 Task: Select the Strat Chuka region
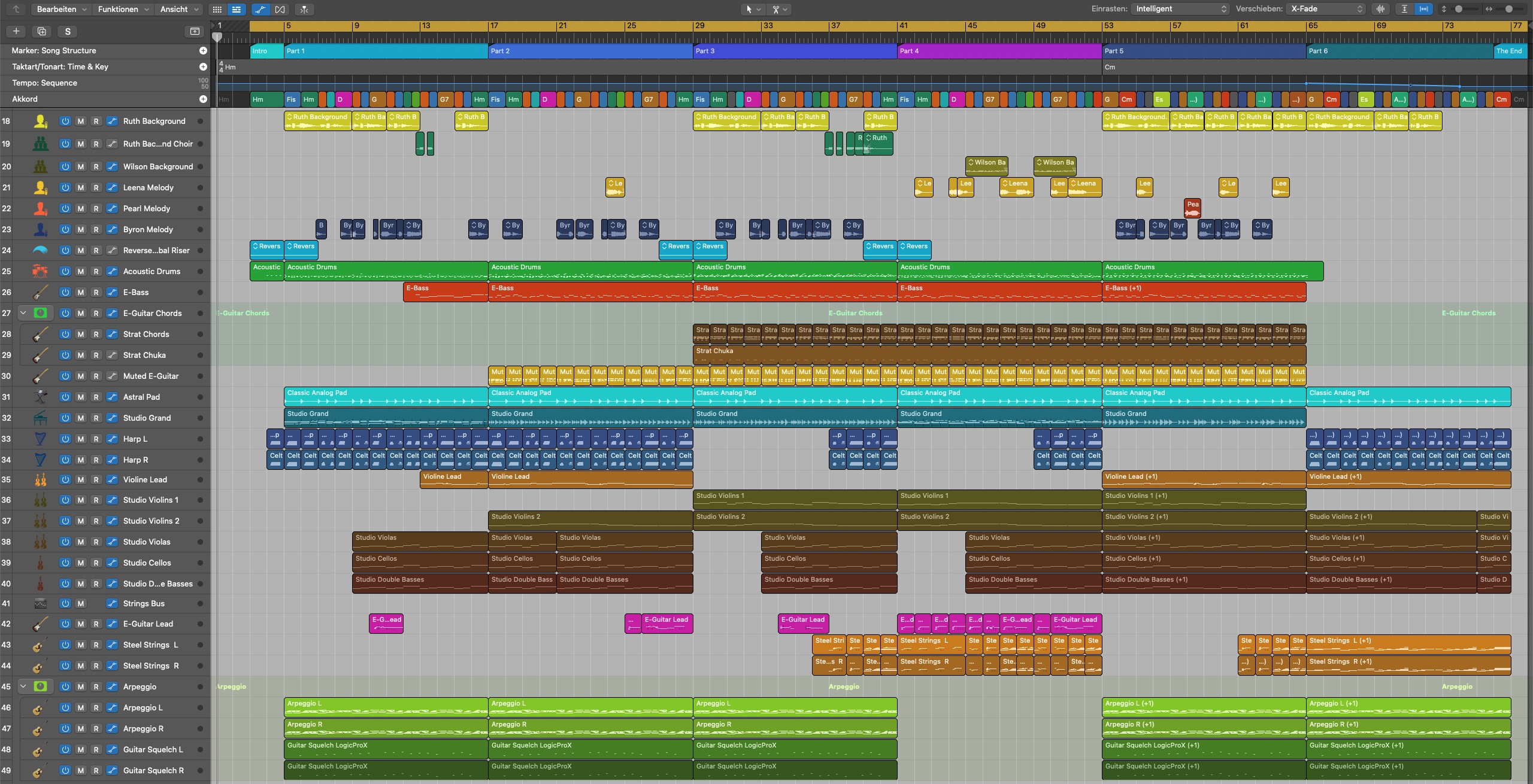tap(999, 355)
